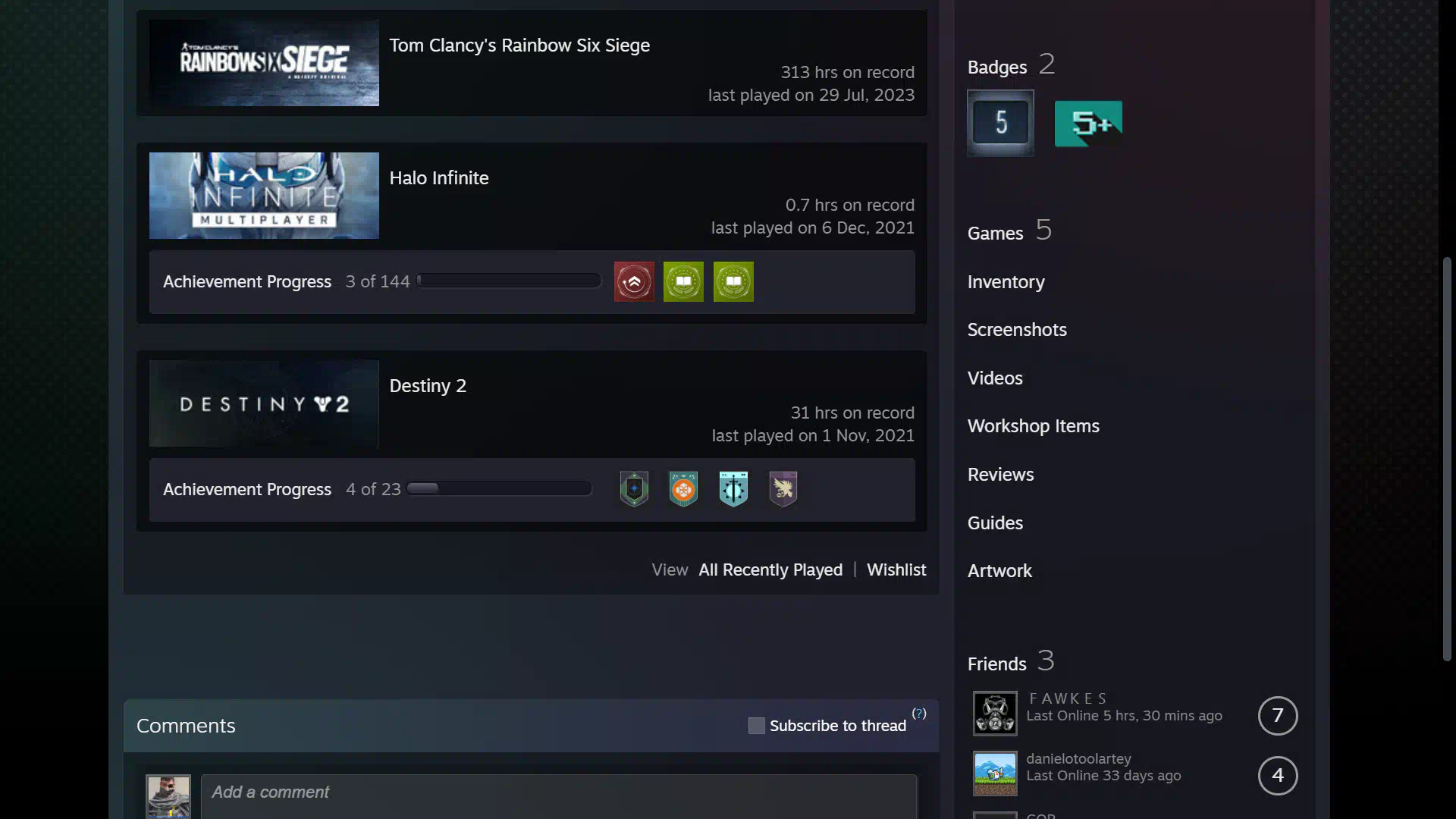View the teal sword Destiny 2 achievement
1456x819 pixels.
[x=733, y=489]
